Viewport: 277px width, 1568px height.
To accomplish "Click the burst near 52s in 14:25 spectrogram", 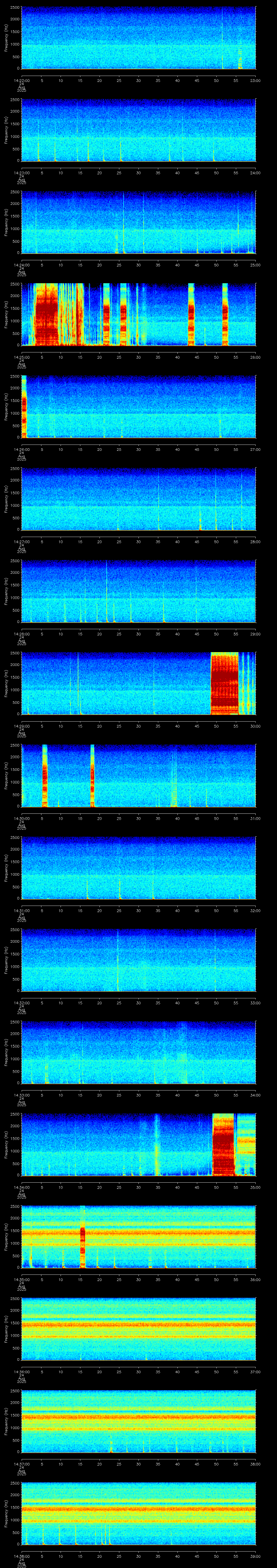I will (x=225, y=314).
